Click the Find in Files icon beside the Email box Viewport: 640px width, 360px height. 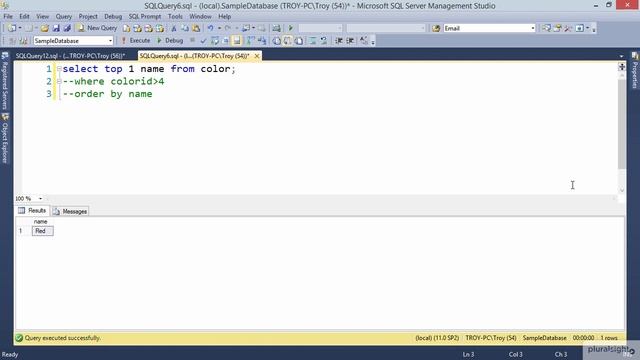436,28
